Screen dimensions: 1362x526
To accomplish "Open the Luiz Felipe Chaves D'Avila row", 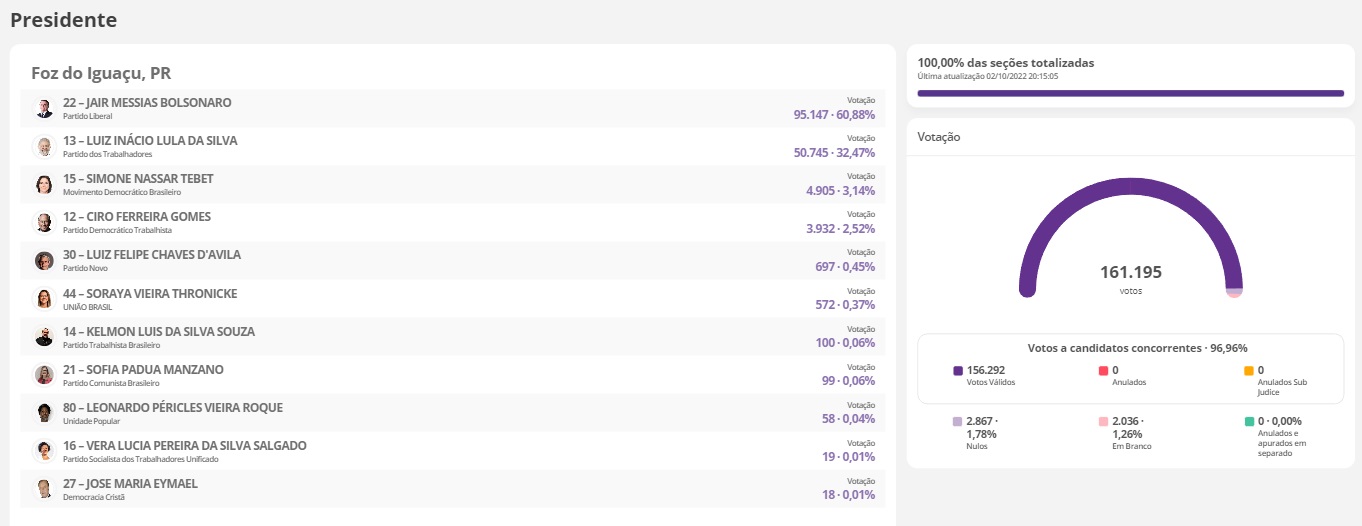I will [452, 261].
